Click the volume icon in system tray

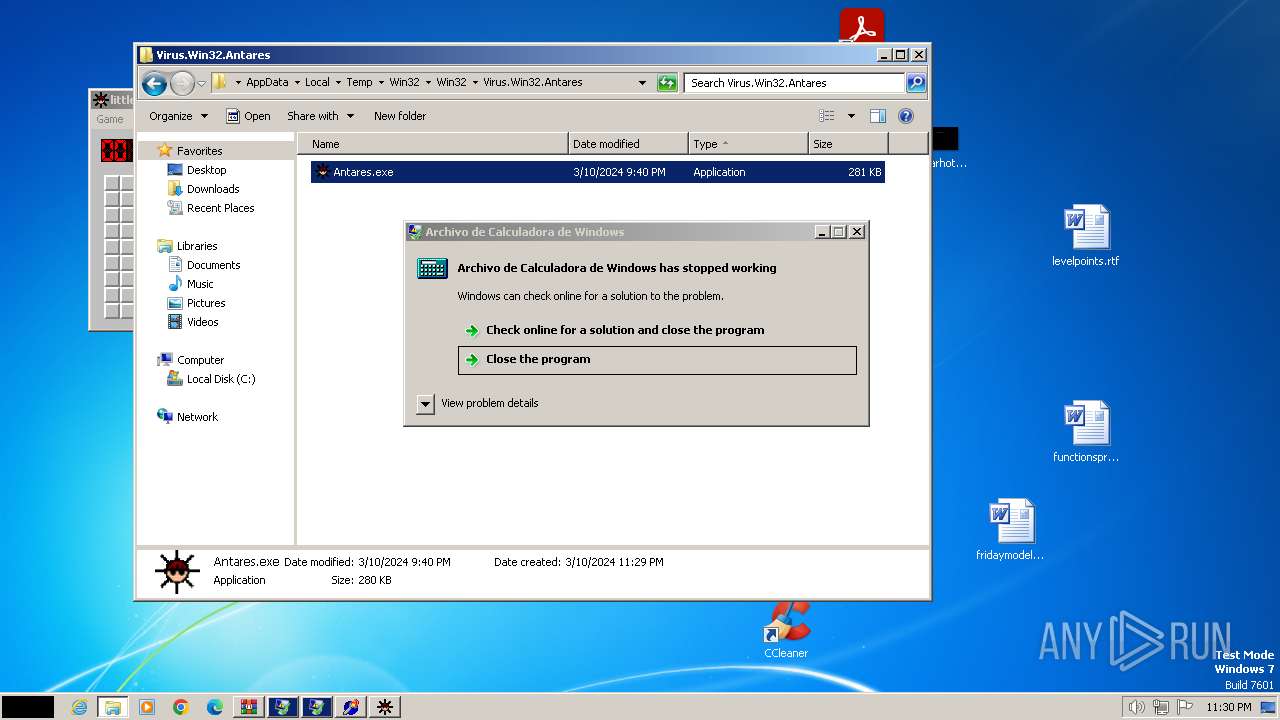(x=1136, y=707)
